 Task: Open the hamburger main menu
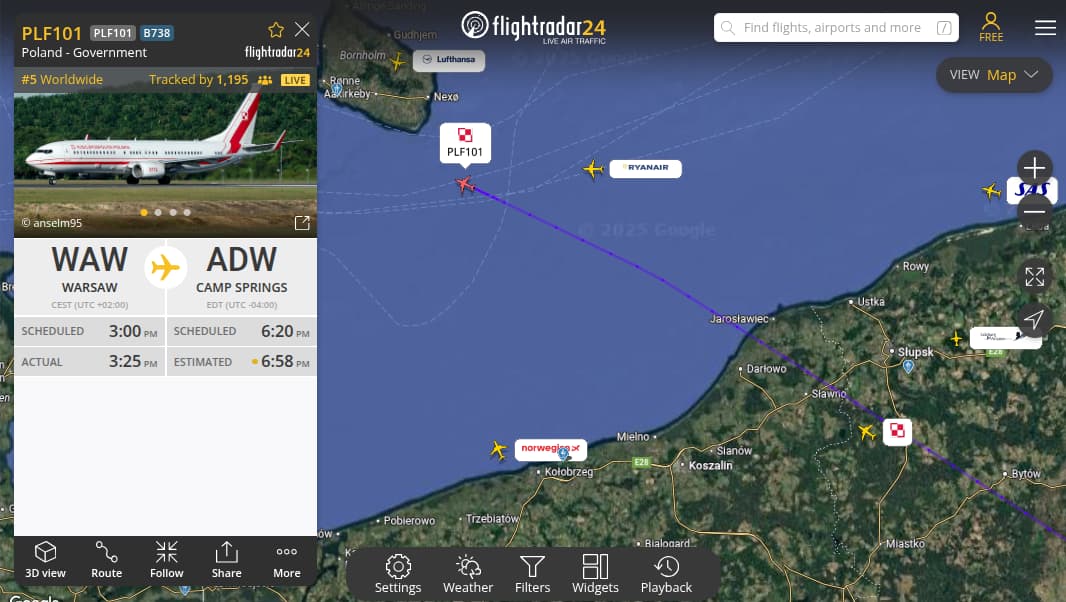point(1045,27)
